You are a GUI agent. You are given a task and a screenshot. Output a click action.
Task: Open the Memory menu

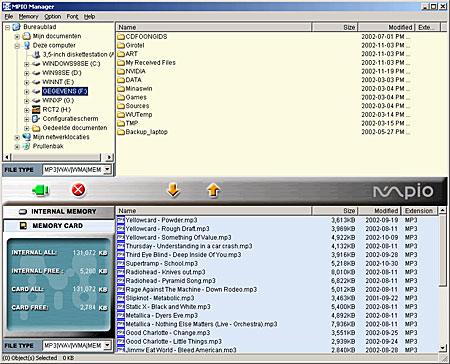point(28,16)
